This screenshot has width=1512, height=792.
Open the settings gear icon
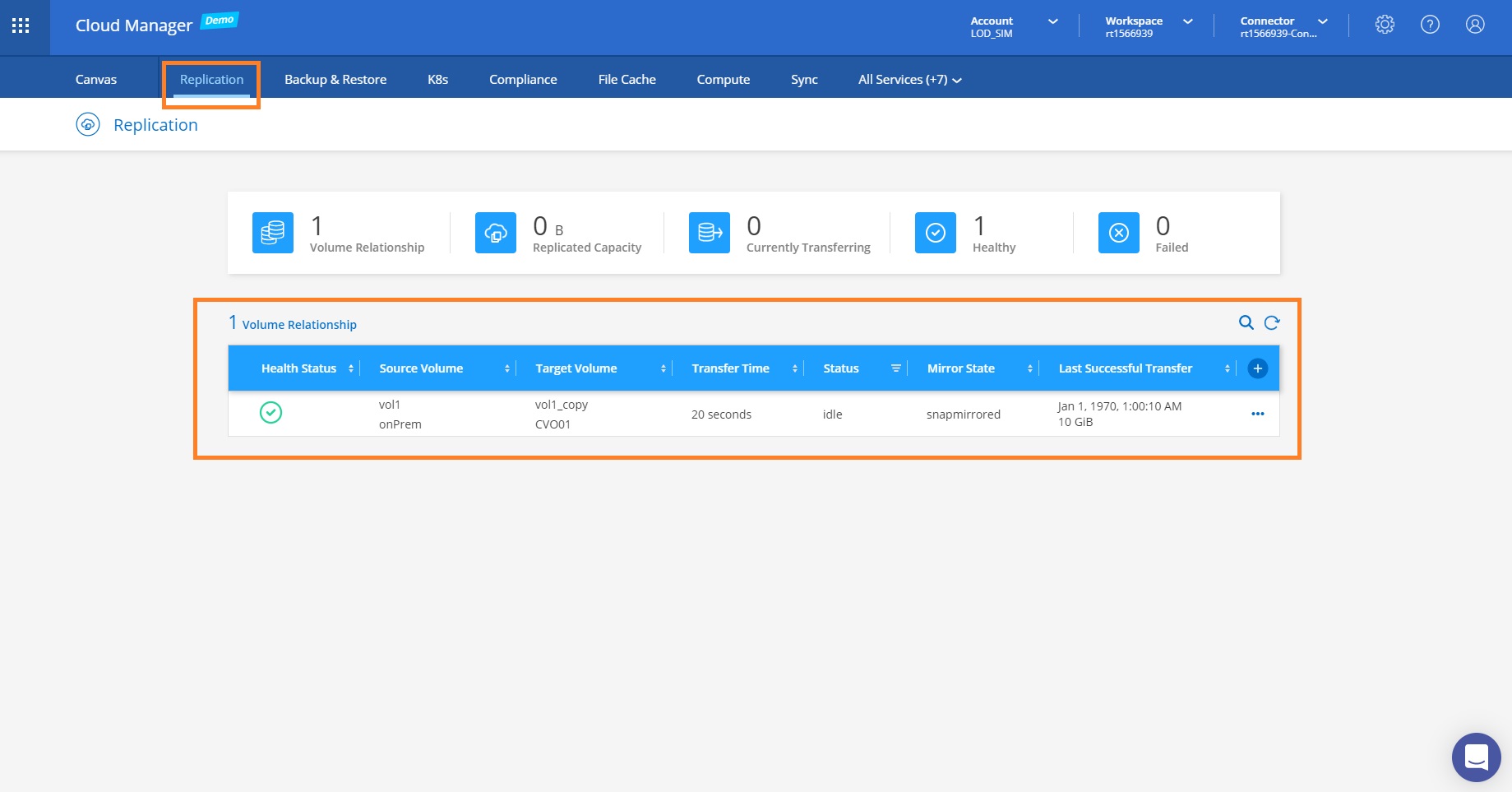(x=1385, y=25)
